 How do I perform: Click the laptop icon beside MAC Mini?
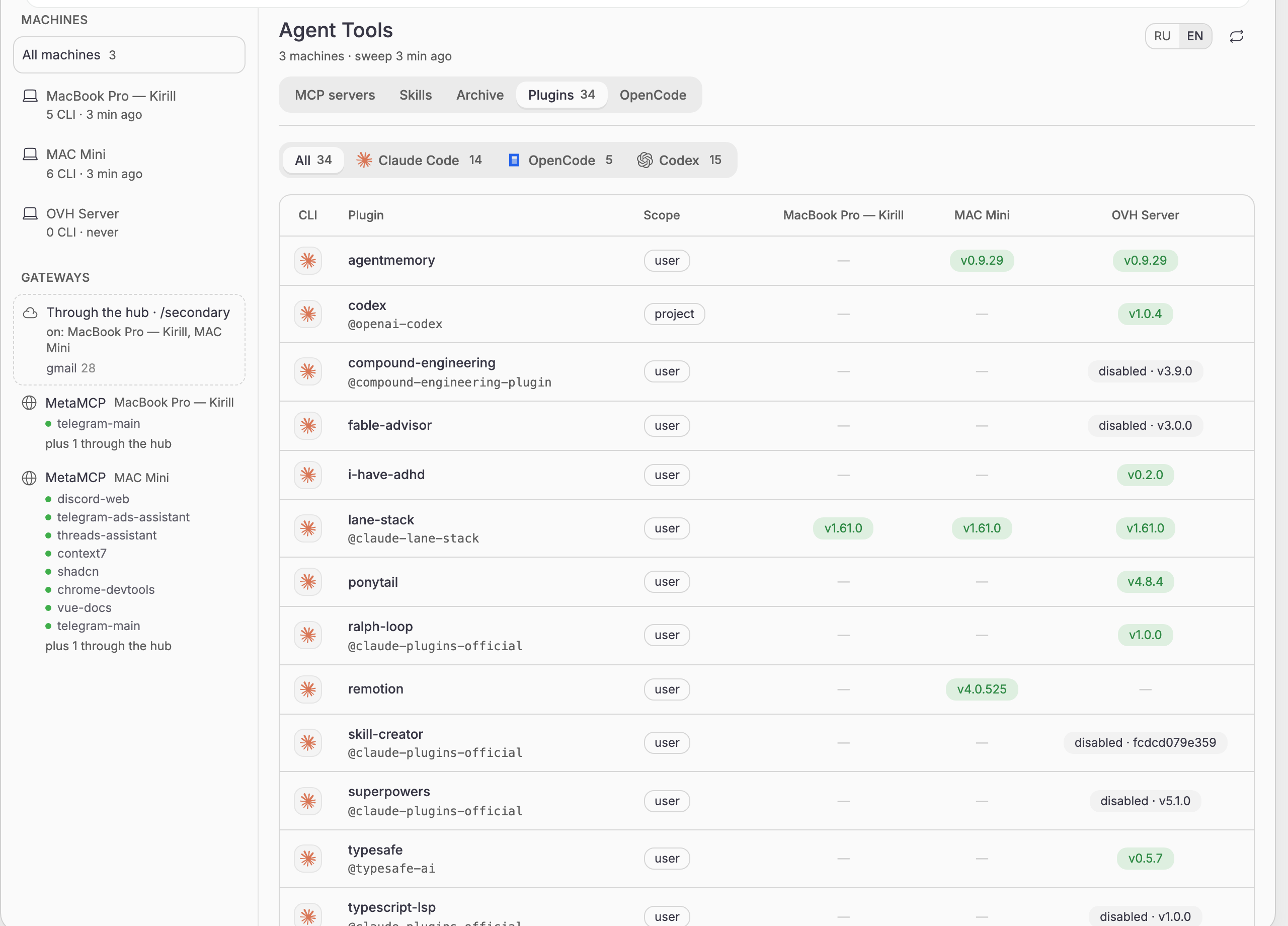pyautogui.click(x=30, y=155)
